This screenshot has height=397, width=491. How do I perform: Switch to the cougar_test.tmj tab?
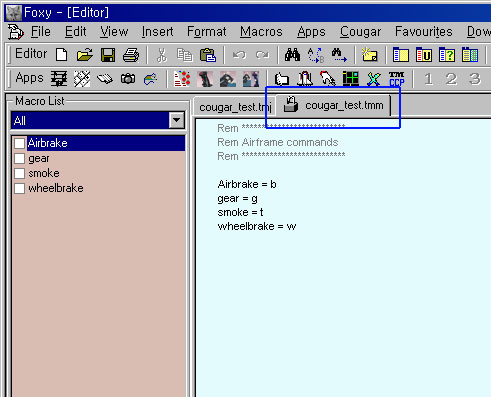point(235,107)
